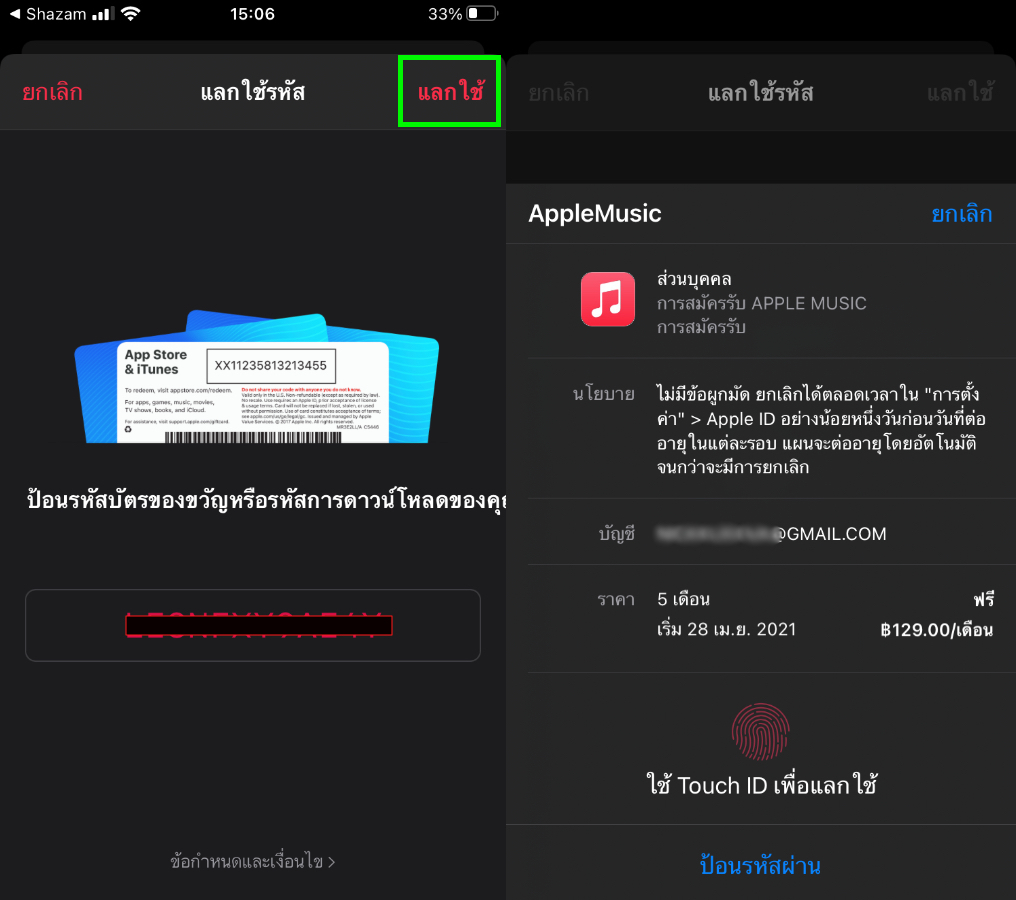Screen dimensions: 1016x900
Task: Tap the dimmed ยกเลิก behind the payment sheet
Action: click(558, 94)
